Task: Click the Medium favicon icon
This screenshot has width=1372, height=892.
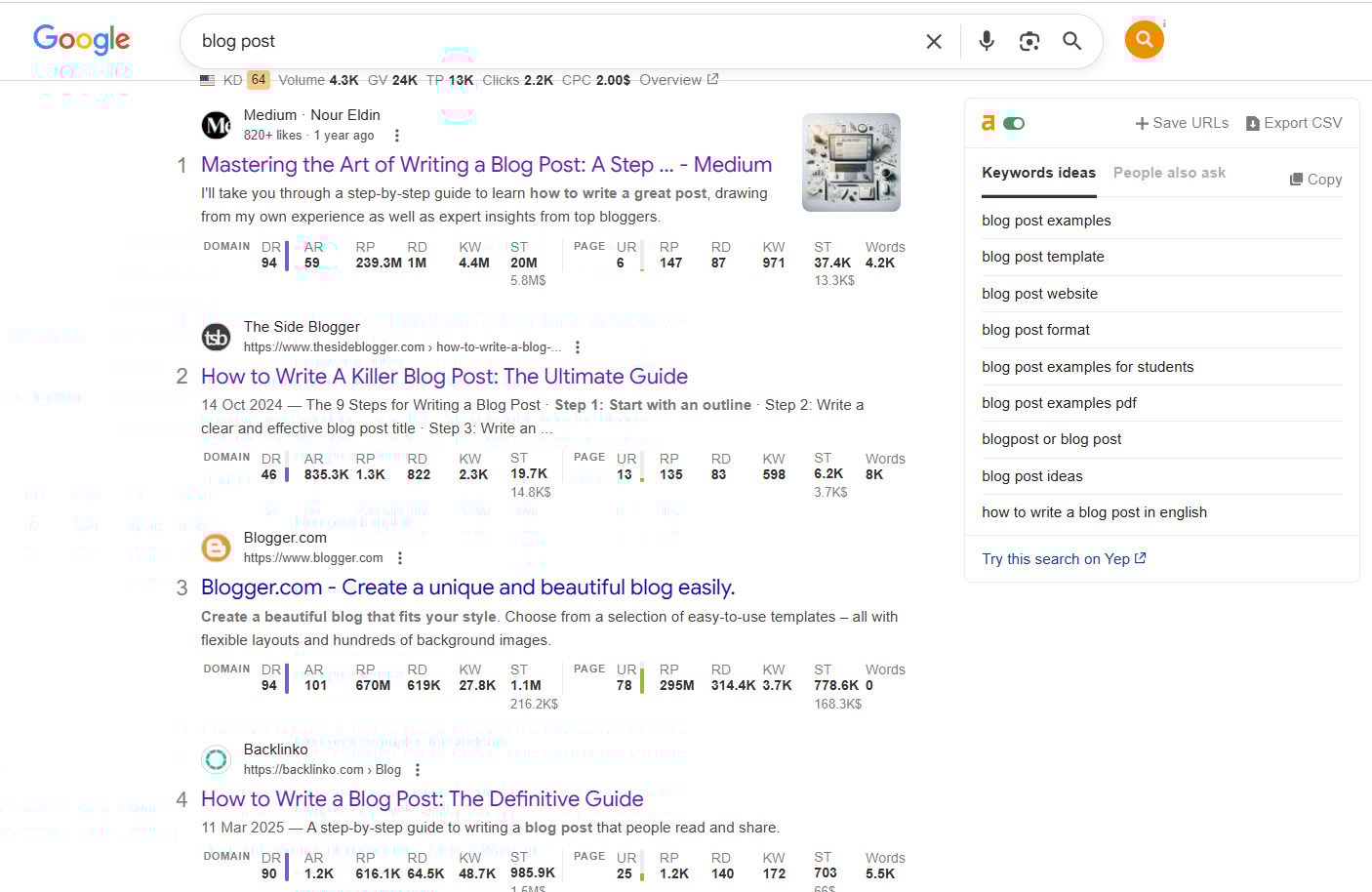Action: click(216, 125)
